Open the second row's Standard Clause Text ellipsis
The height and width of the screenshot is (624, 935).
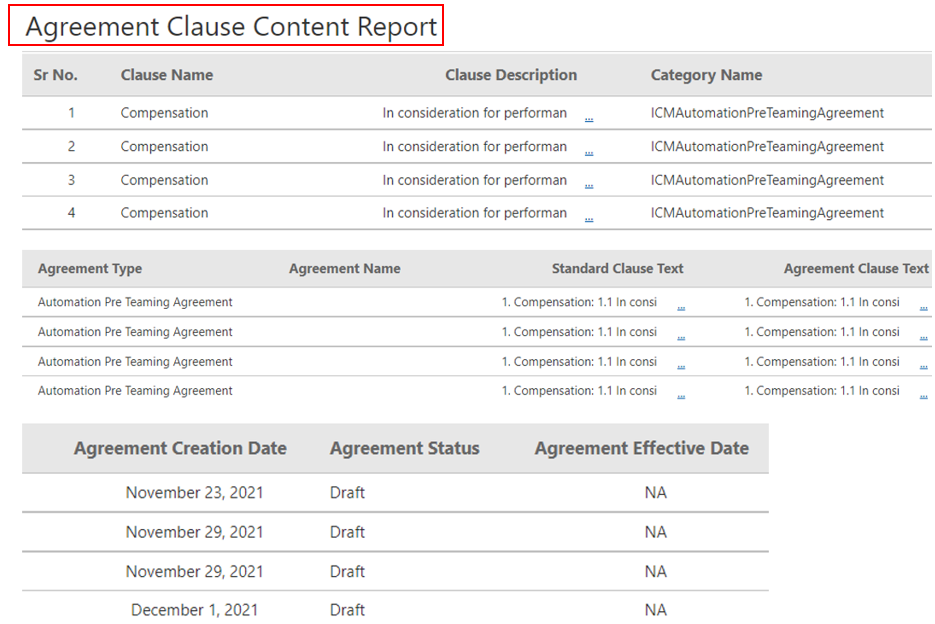pos(681,336)
